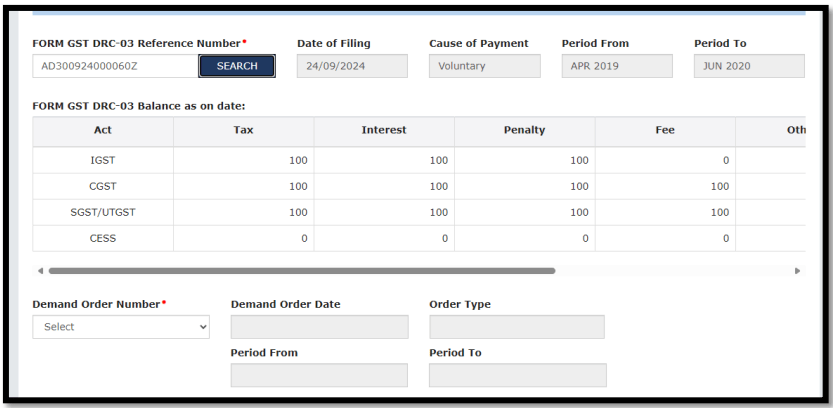Click the Penalty column header
Image resolution: width=833 pixels, height=408 pixels.
pos(524,131)
